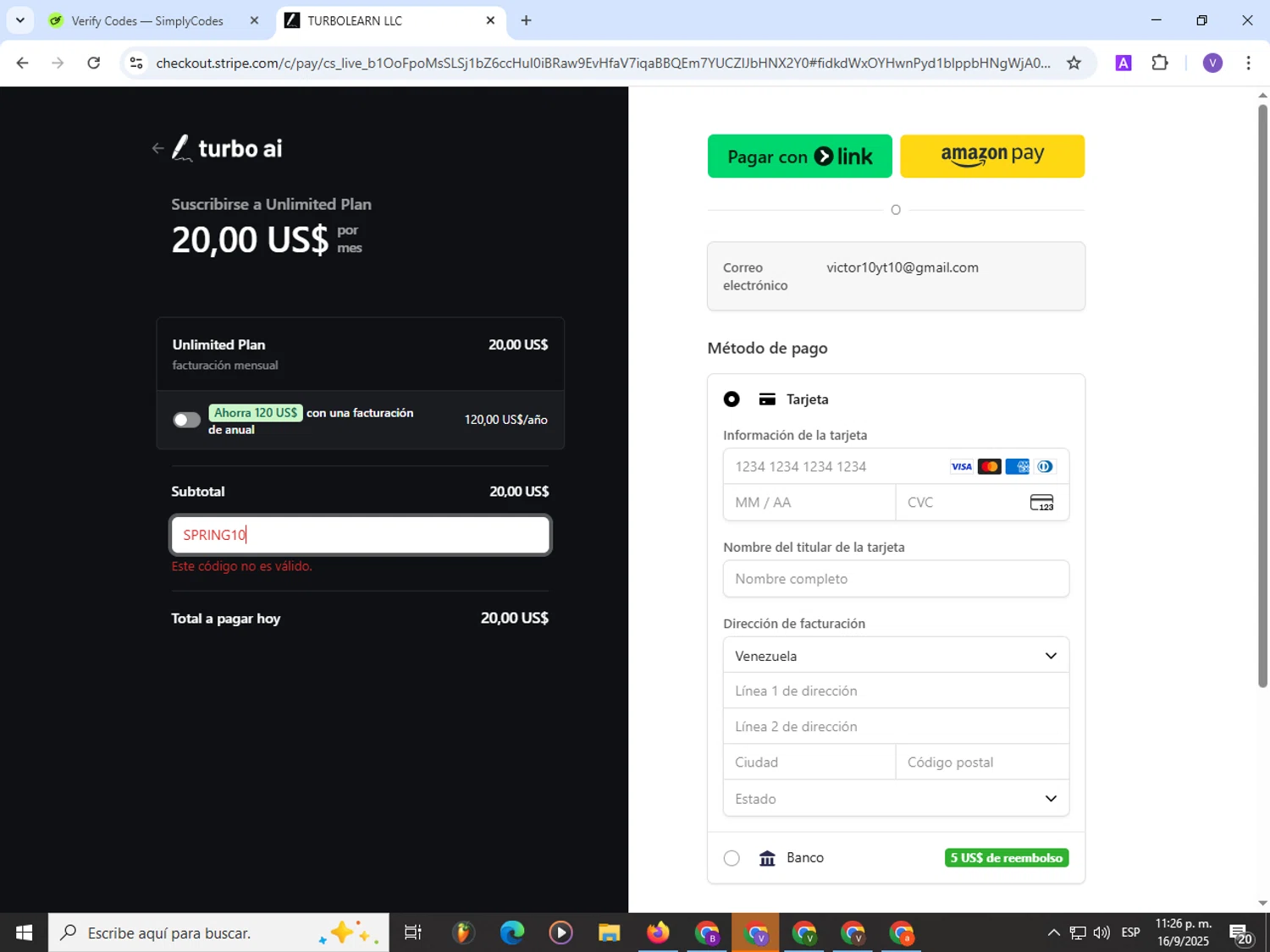Open File Explorer from taskbar
1270x952 pixels.
click(609, 933)
